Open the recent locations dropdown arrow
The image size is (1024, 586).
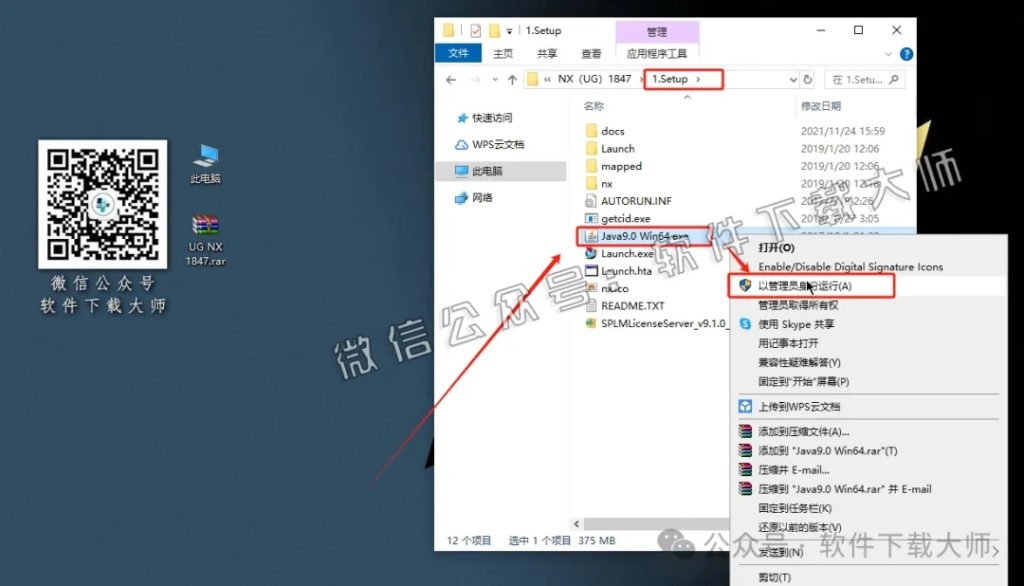495,80
